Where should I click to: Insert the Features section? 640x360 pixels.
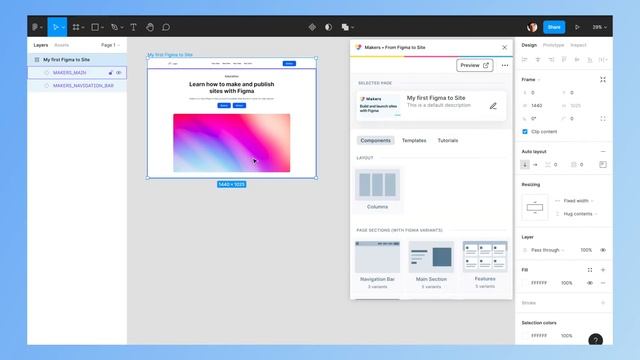[485, 264]
